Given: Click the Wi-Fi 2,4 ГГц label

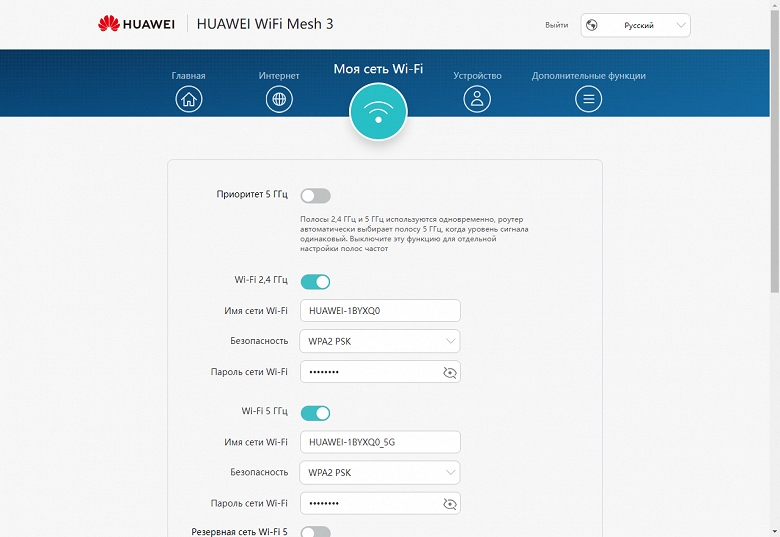Looking at the screenshot, I should [261, 280].
